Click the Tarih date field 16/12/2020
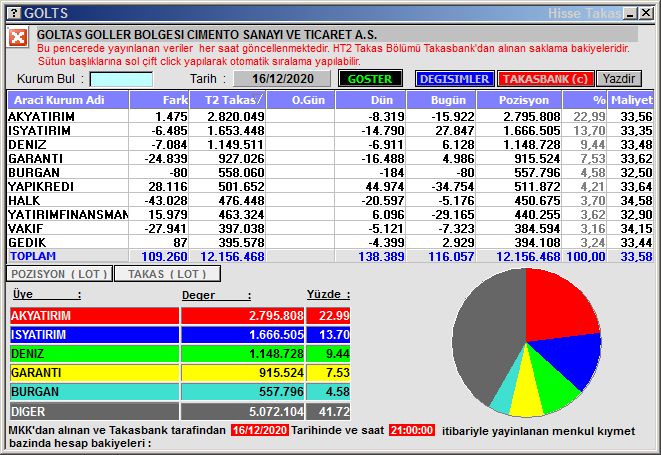The width and height of the screenshot is (661, 455). click(282, 79)
